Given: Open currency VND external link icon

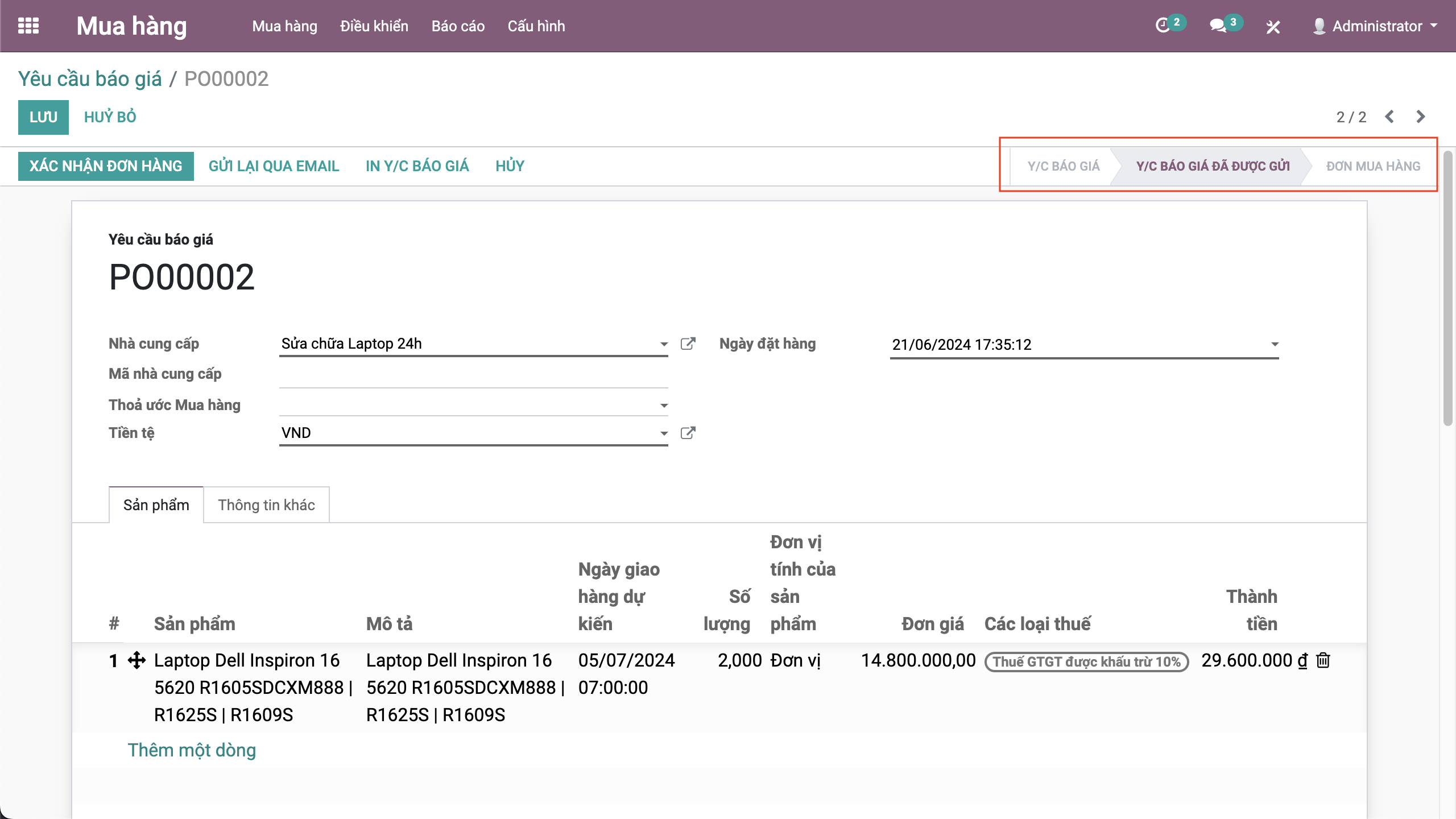Looking at the screenshot, I should tap(688, 433).
